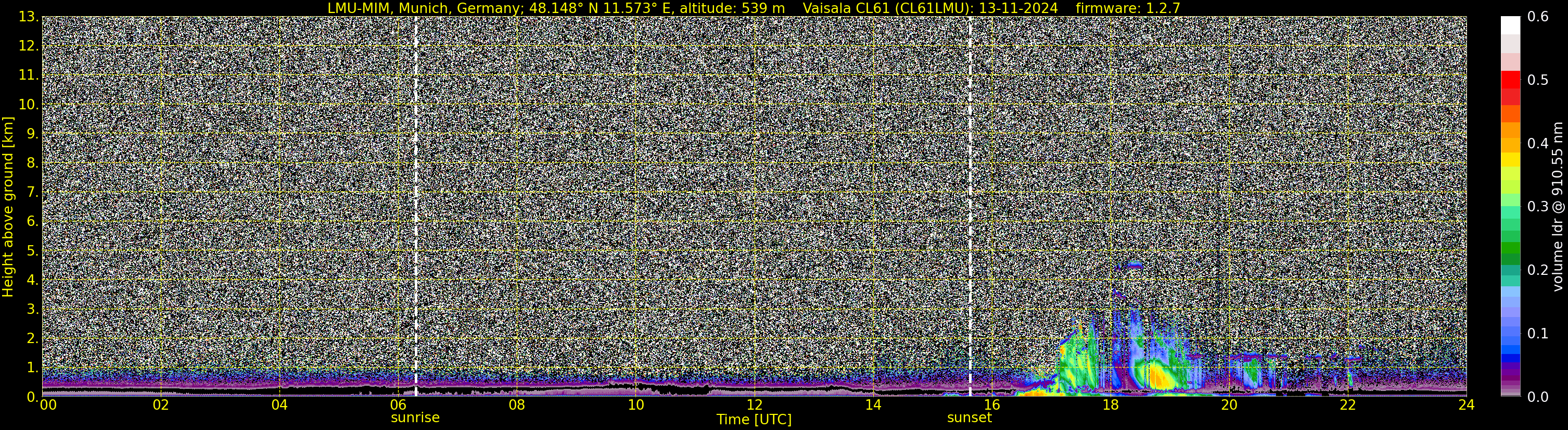Viewport: 1568px width, 430px height.
Task: Click the '24' time tick label
Action: (1467, 405)
